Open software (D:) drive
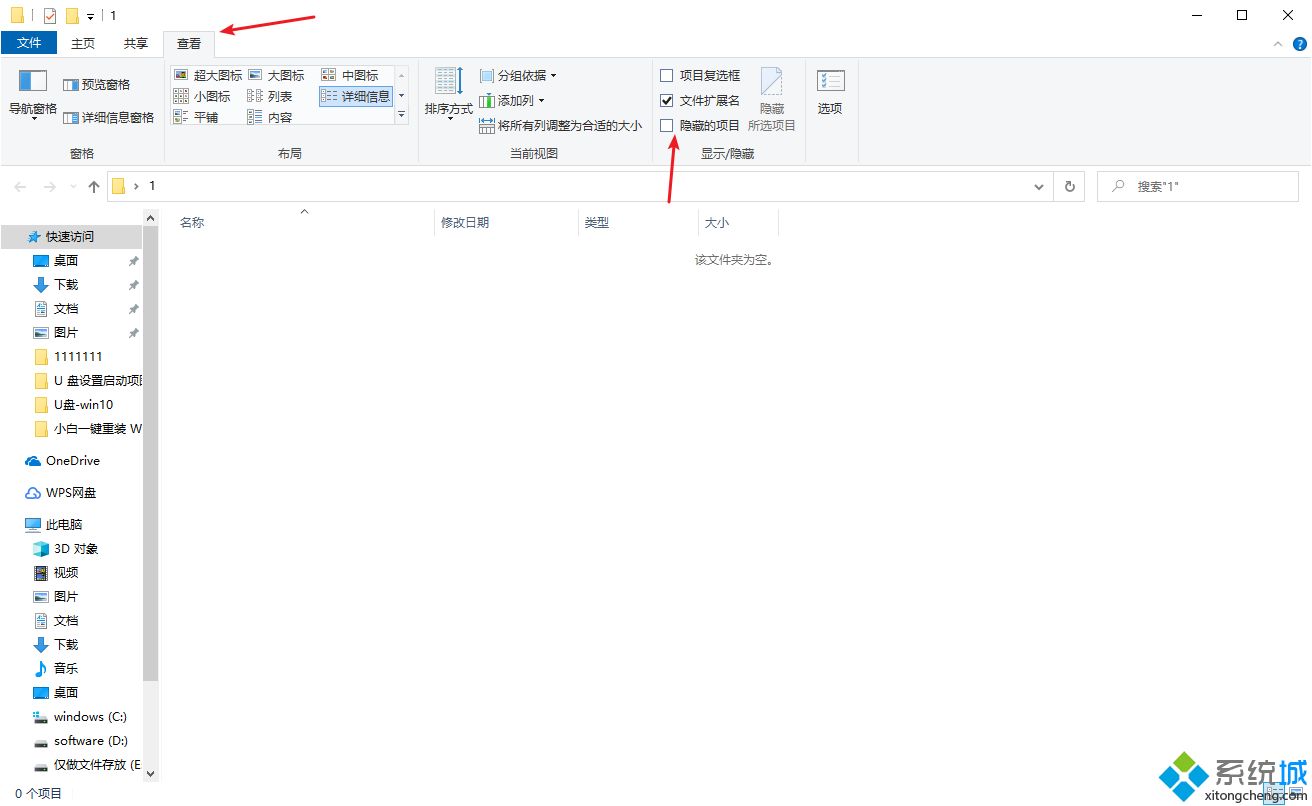Screen dimensions: 1312x806 [92, 741]
